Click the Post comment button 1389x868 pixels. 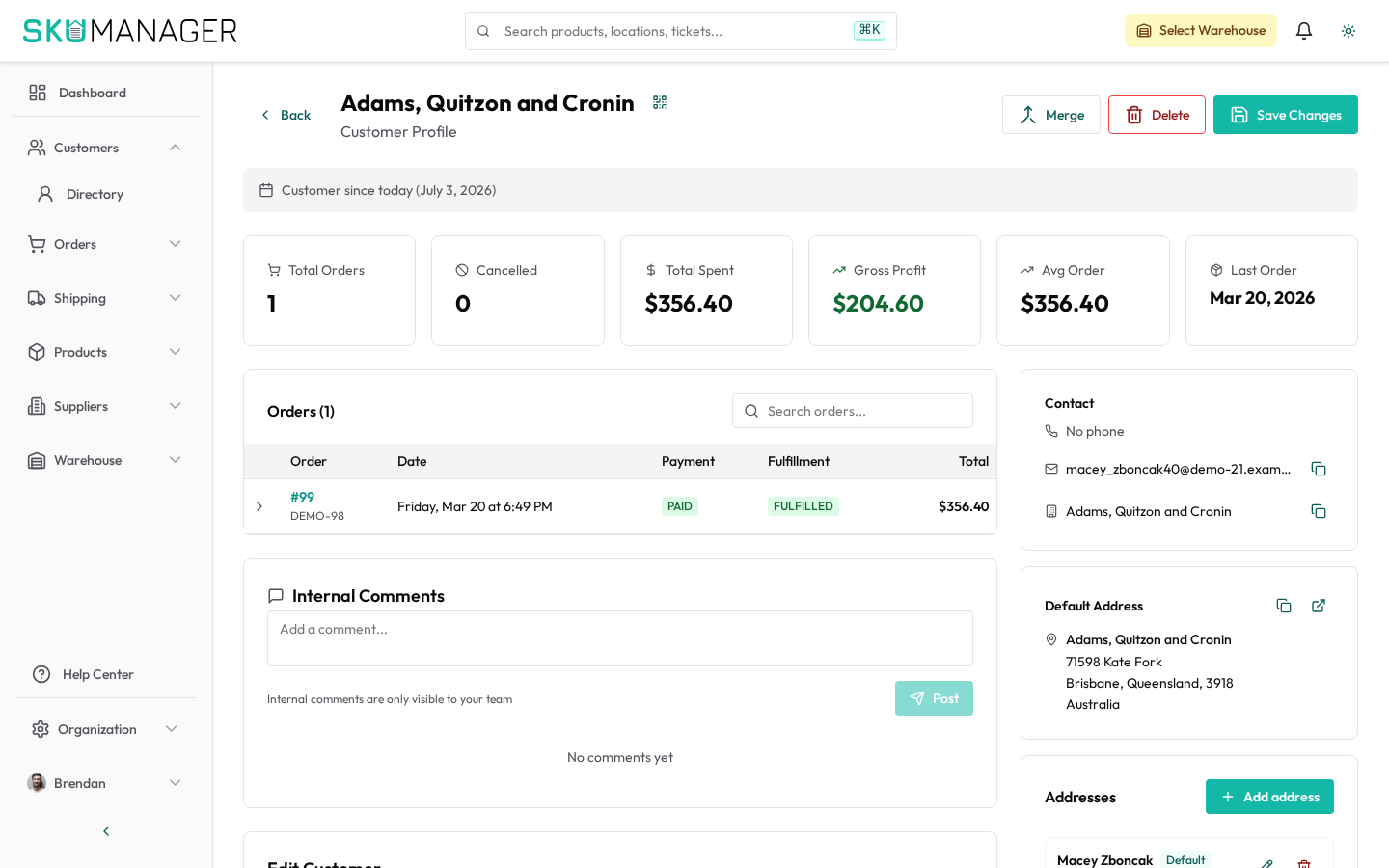[x=934, y=698]
